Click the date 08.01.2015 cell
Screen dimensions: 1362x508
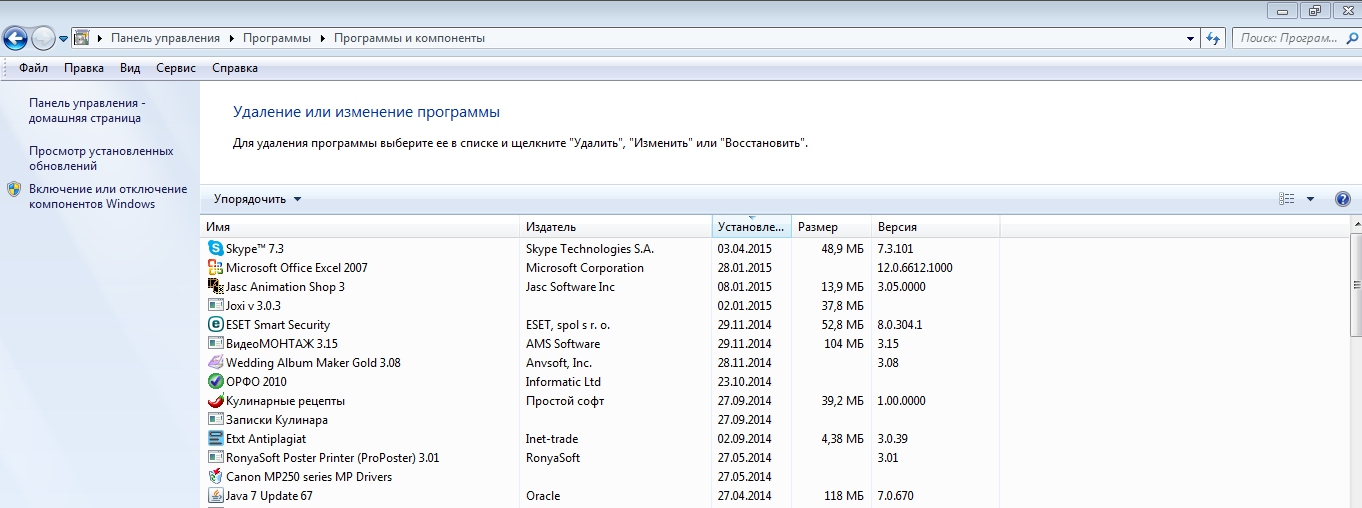pos(745,286)
